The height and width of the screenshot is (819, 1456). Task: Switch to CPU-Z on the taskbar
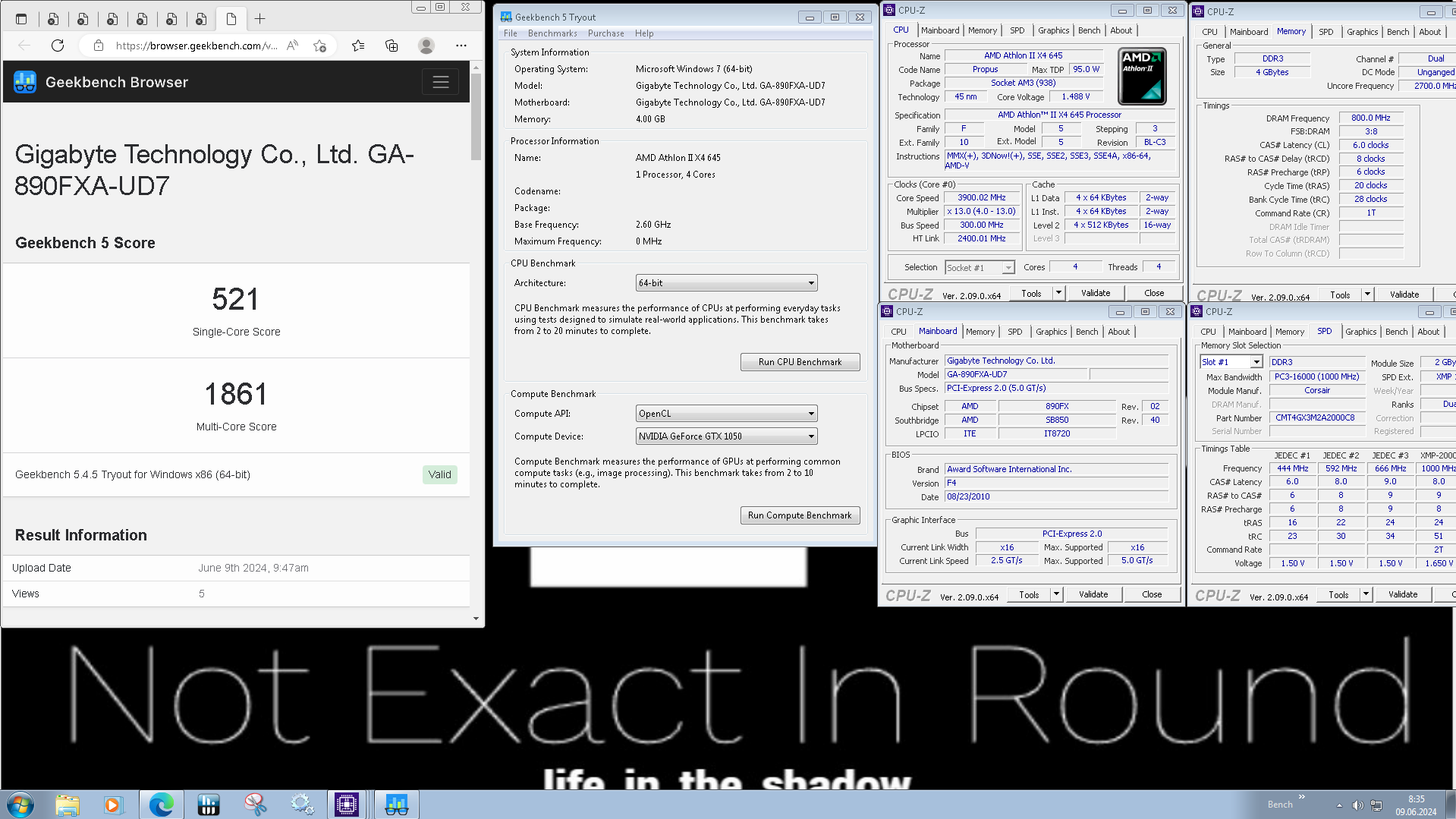(347, 805)
